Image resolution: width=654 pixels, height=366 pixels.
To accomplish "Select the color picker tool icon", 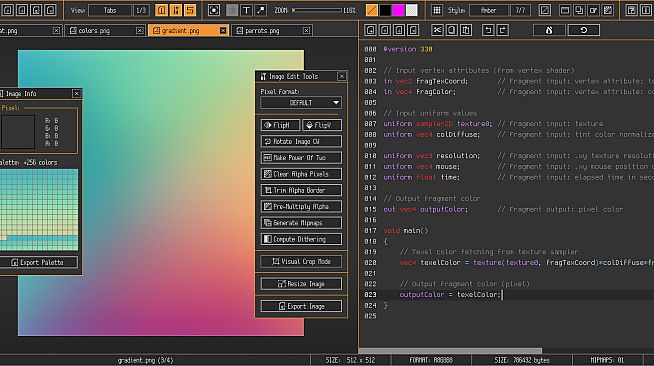I will 261,10.
